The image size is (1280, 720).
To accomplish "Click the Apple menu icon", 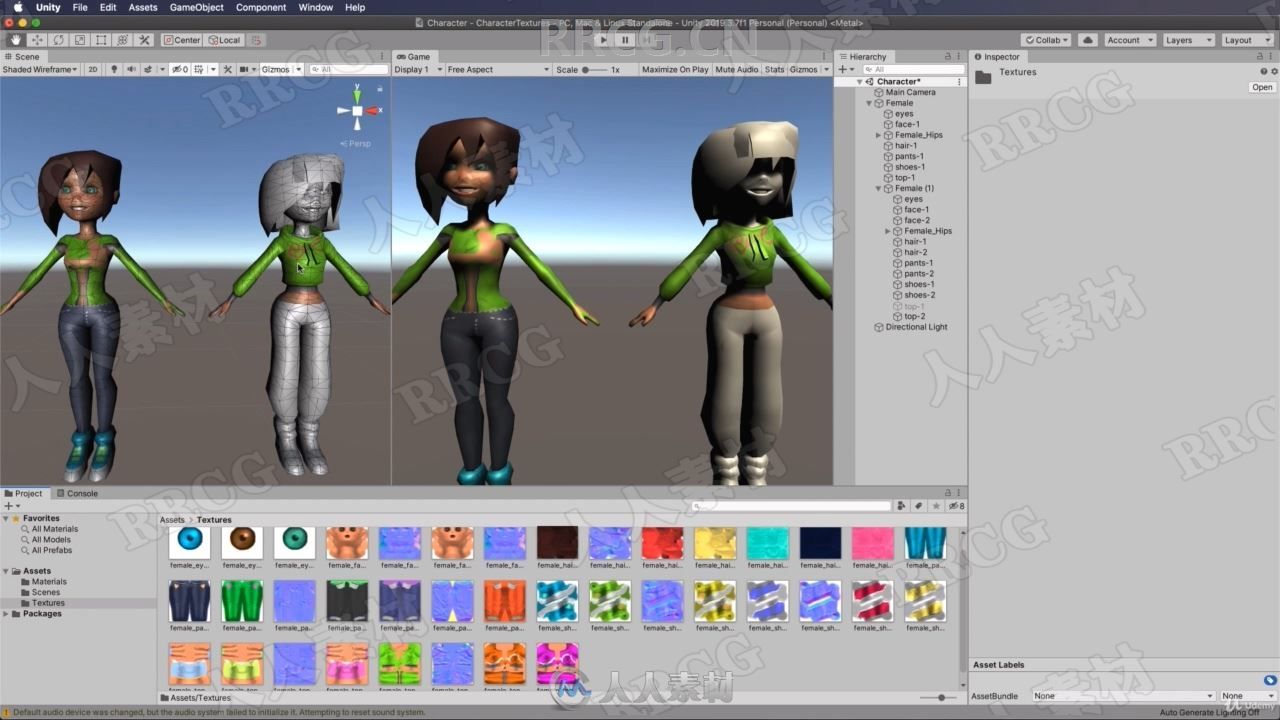I will 17,7.
